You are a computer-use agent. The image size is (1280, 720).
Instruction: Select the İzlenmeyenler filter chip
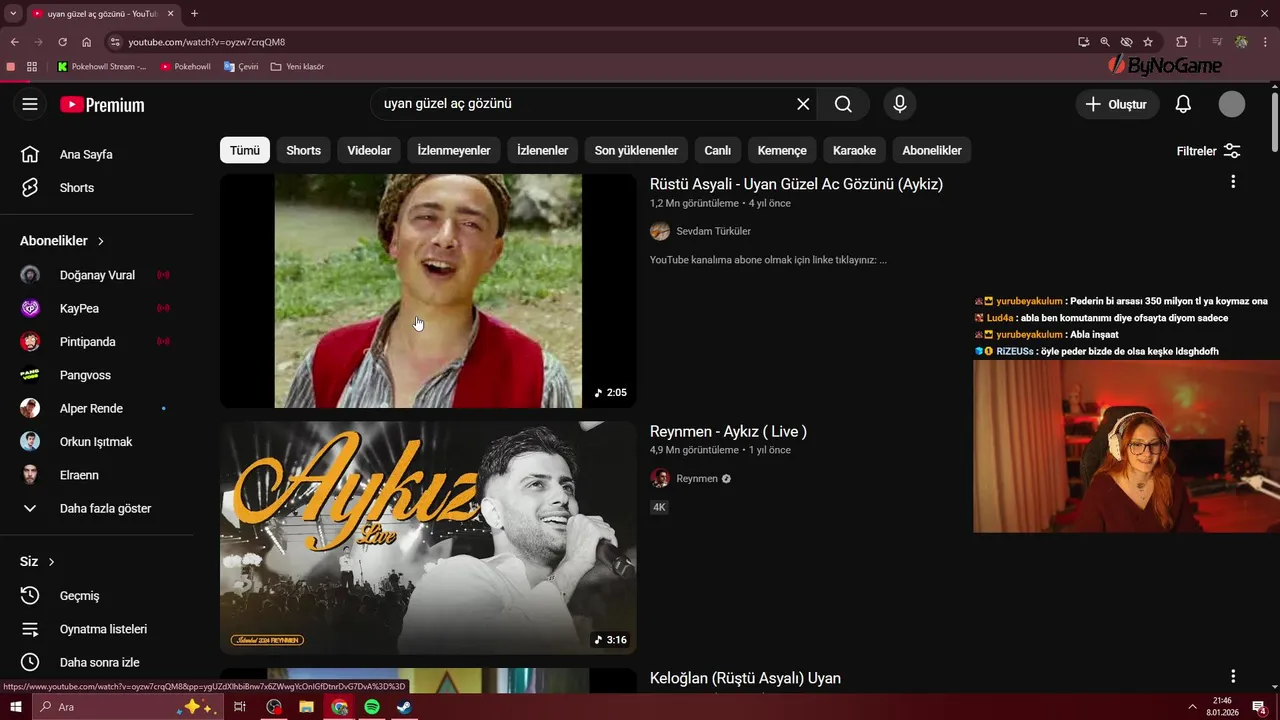tap(454, 150)
